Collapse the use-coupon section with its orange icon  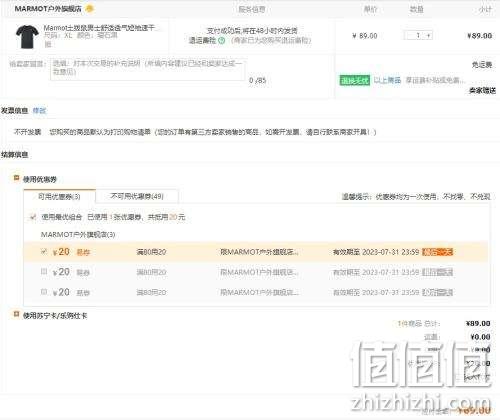(16, 178)
